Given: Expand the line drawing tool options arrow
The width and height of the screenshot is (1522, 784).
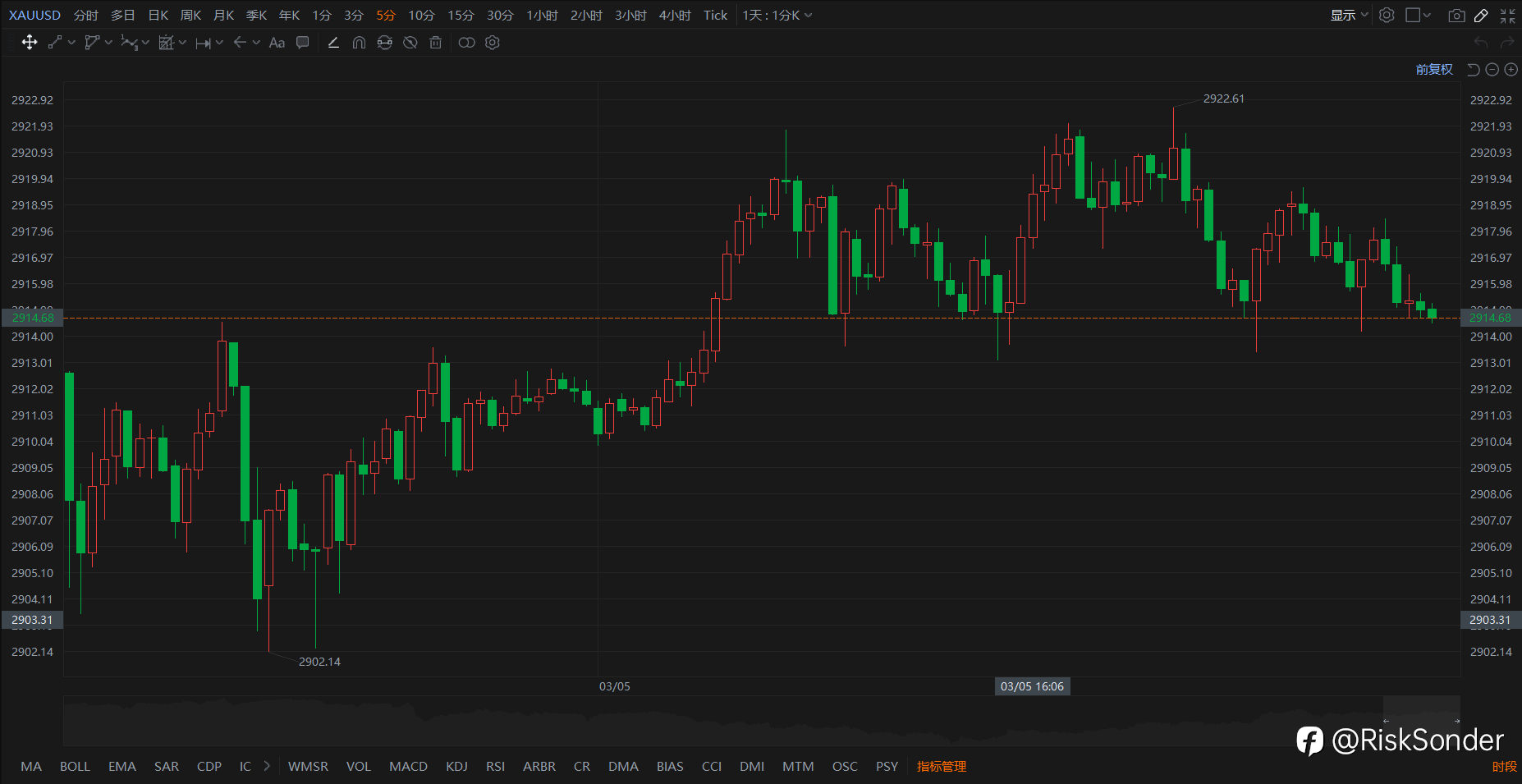Looking at the screenshot, I should pos(72,43).
